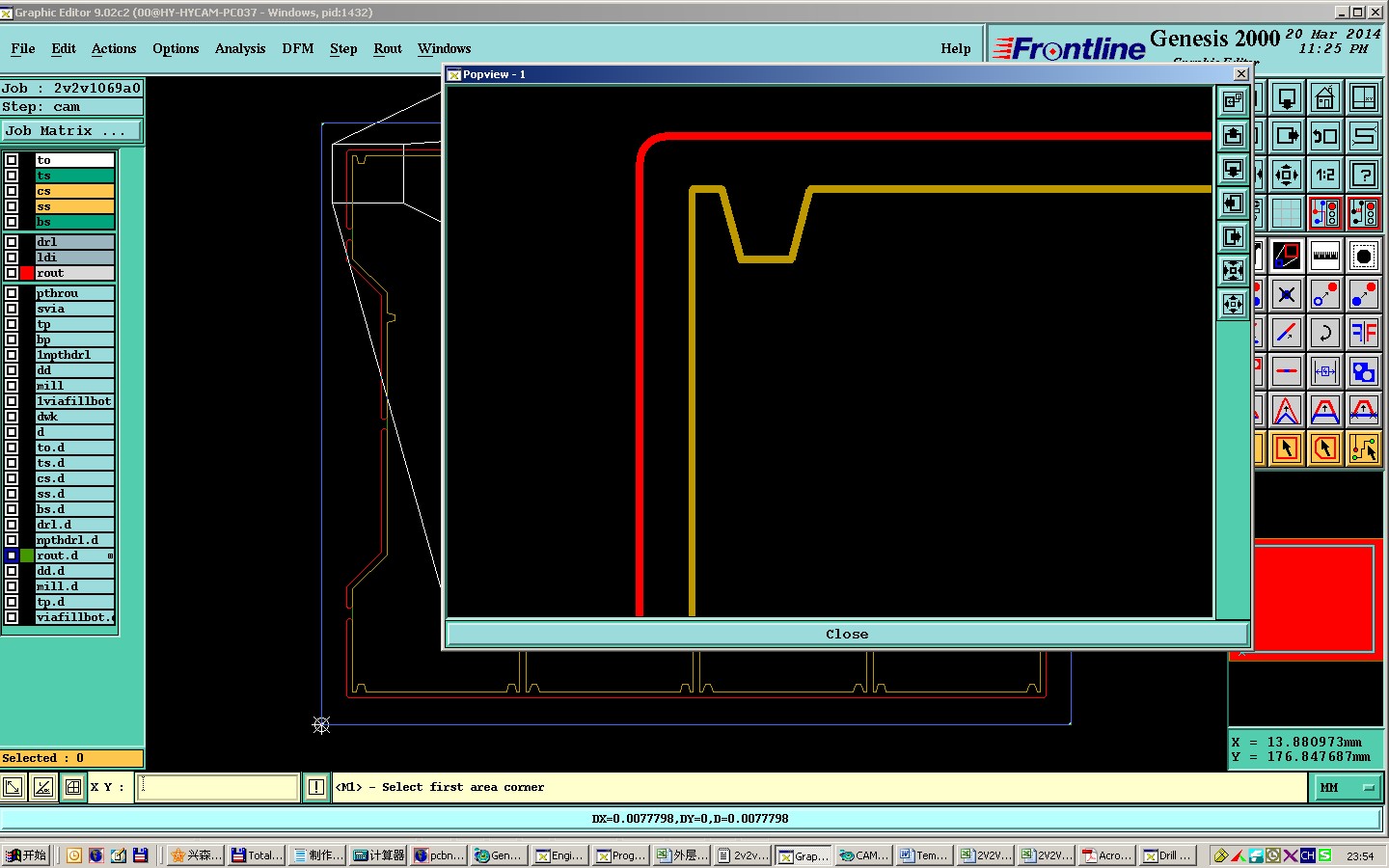Select the '1viafillbot' layer name

point(75,401)
